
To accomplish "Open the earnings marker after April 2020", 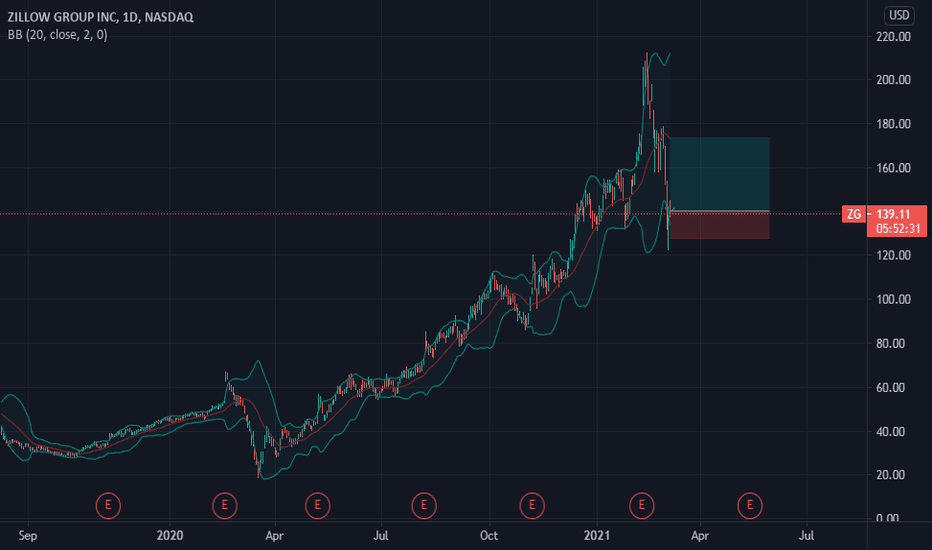I will [x=317, y=505].
